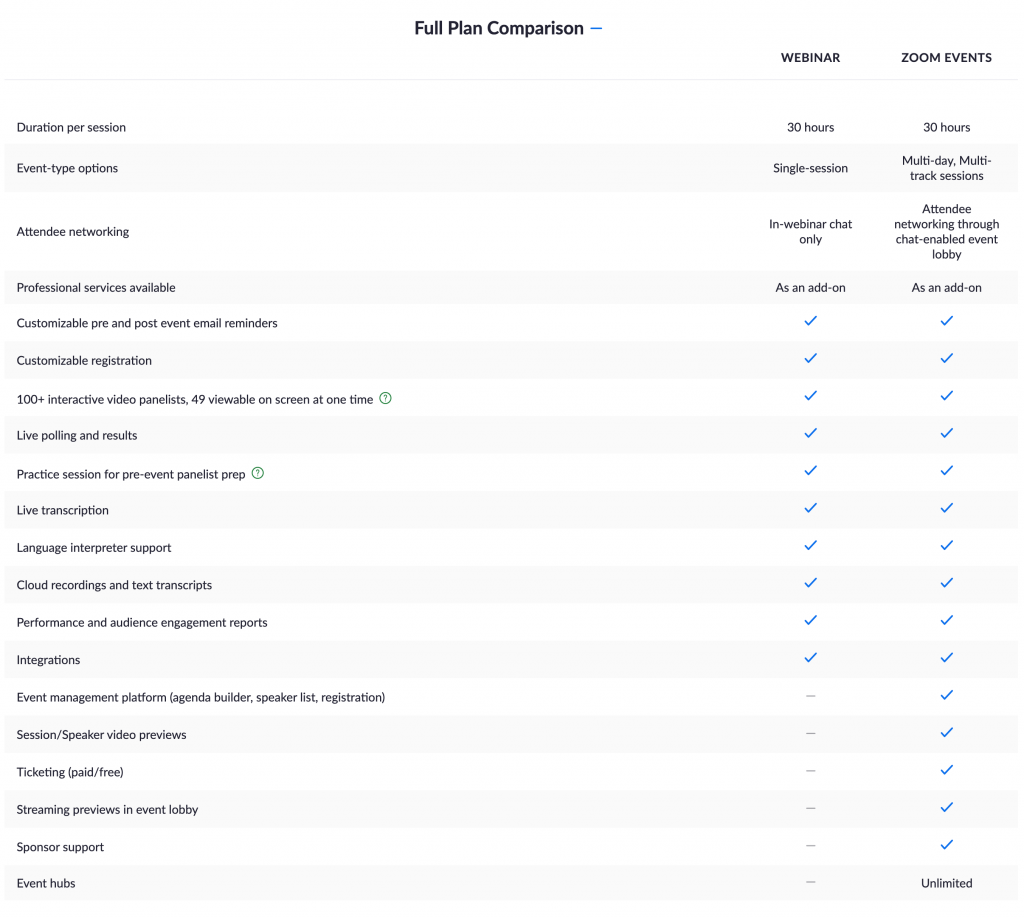Screen dimensions: 1024x917
Task: Open help icon beside 100+ interactive video panelists
Action: tap(385, 398)
